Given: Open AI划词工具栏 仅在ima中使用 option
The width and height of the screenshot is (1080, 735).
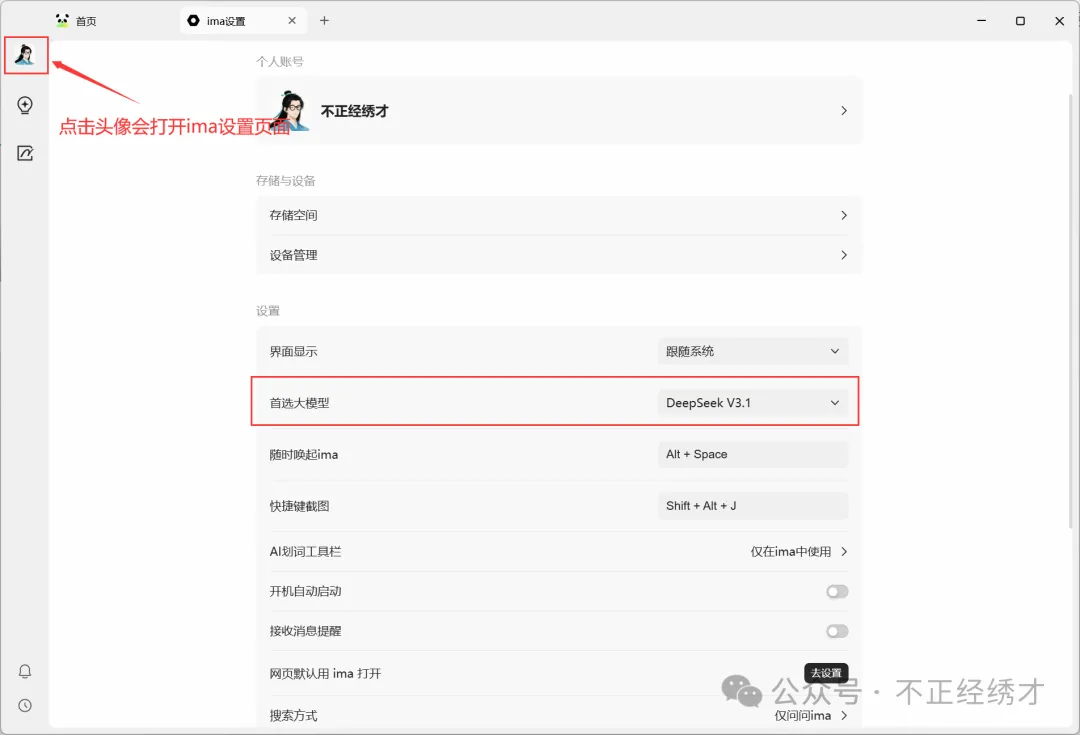Looking at the screenshot, I should coord(799,552).
